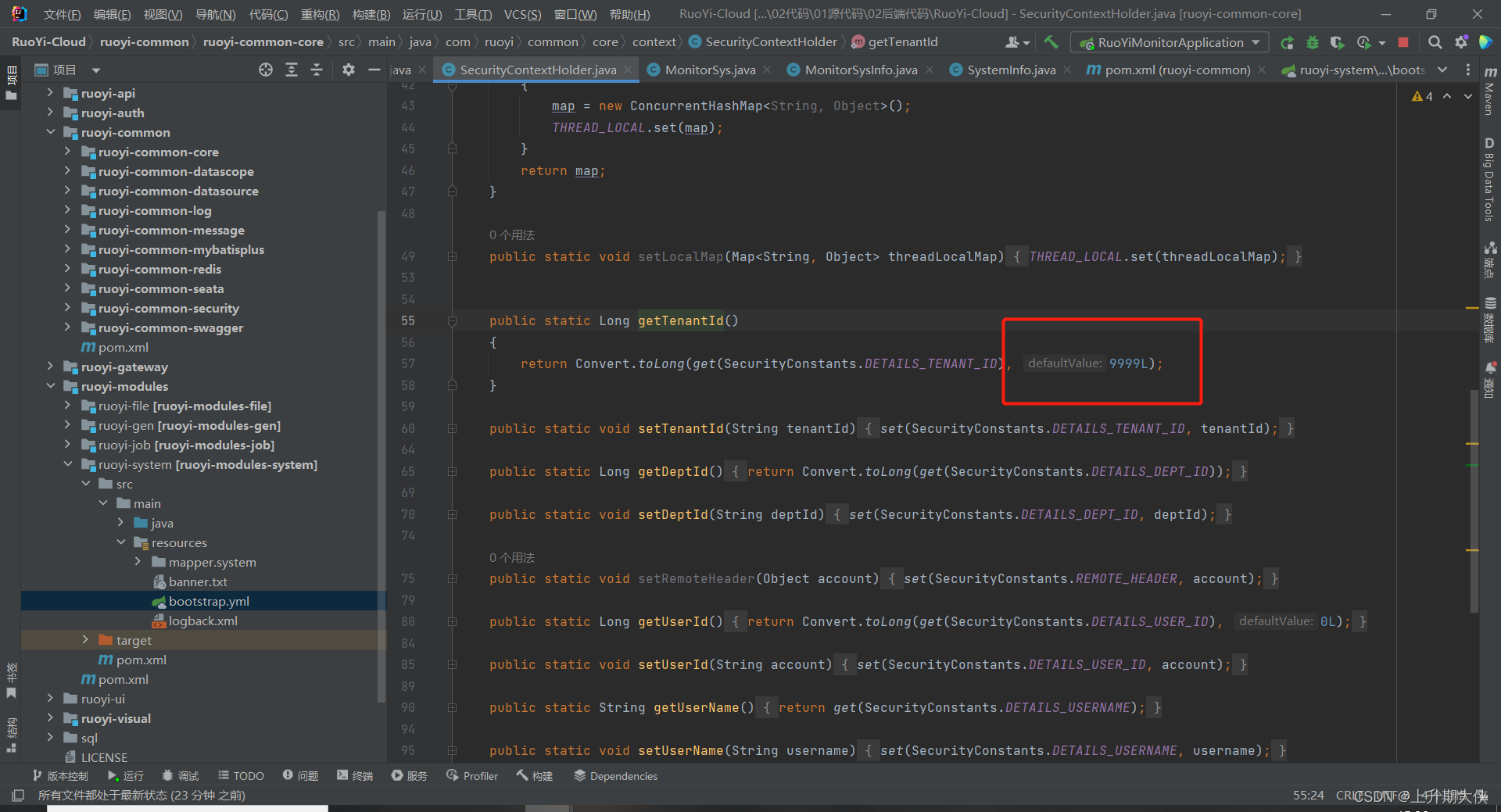The image size is (1501, 812).
Task: Open the Maven tool window
Action: click(x=1490, y=91)
